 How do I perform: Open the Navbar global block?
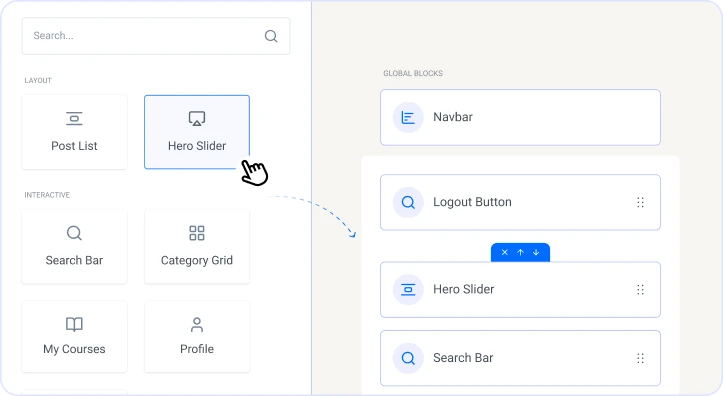tap(520, 118)
